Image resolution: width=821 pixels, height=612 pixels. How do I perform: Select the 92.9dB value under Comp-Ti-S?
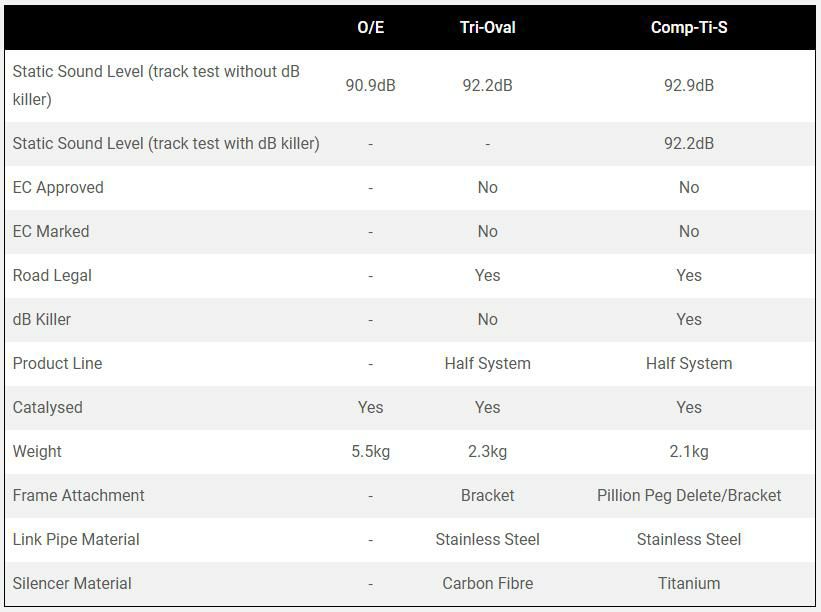[689, 86]
